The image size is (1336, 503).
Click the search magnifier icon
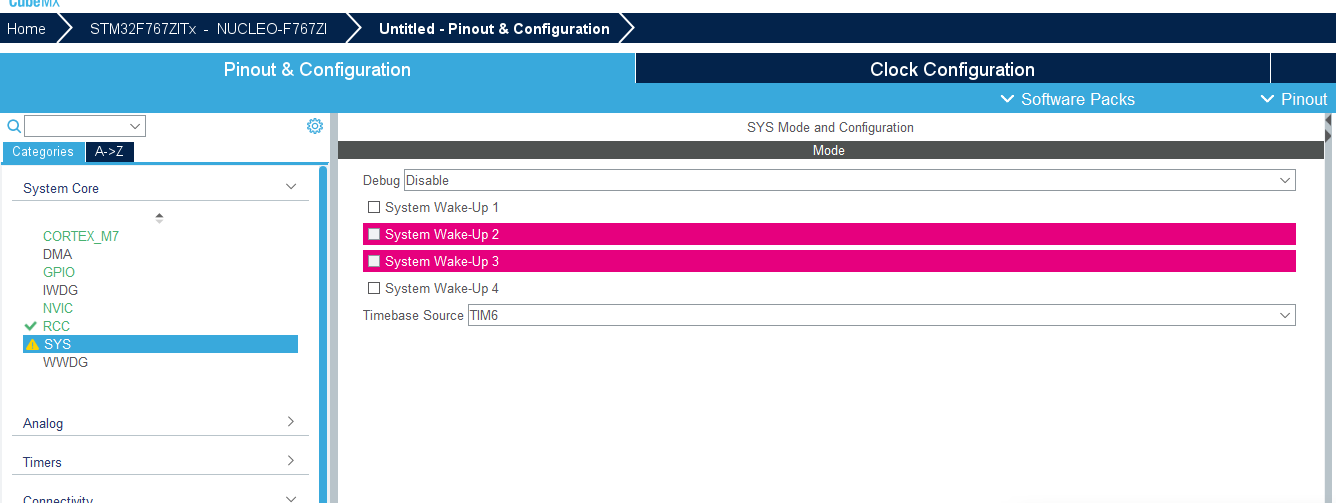[14, 126]
